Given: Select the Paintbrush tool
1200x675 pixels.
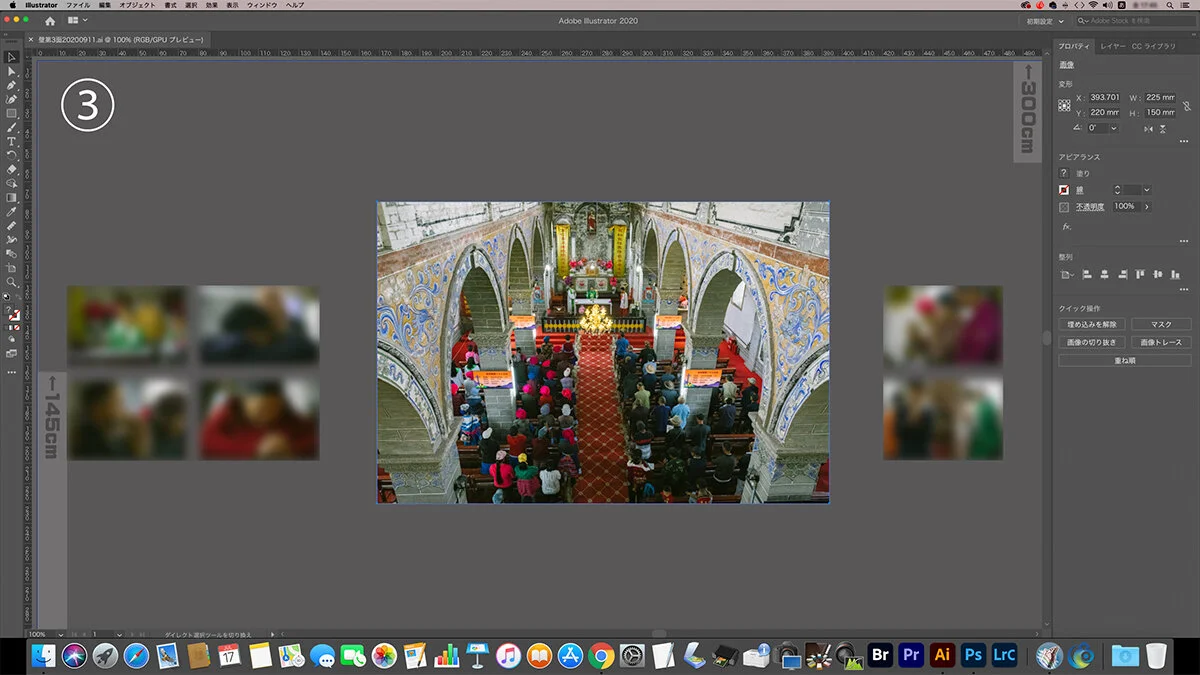Looking at the screenshot, I should click(12, 128).
